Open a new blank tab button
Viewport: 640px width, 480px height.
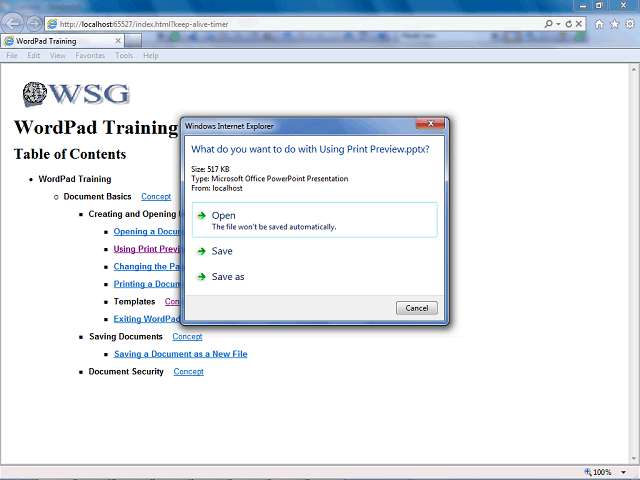tap(133, 41)
